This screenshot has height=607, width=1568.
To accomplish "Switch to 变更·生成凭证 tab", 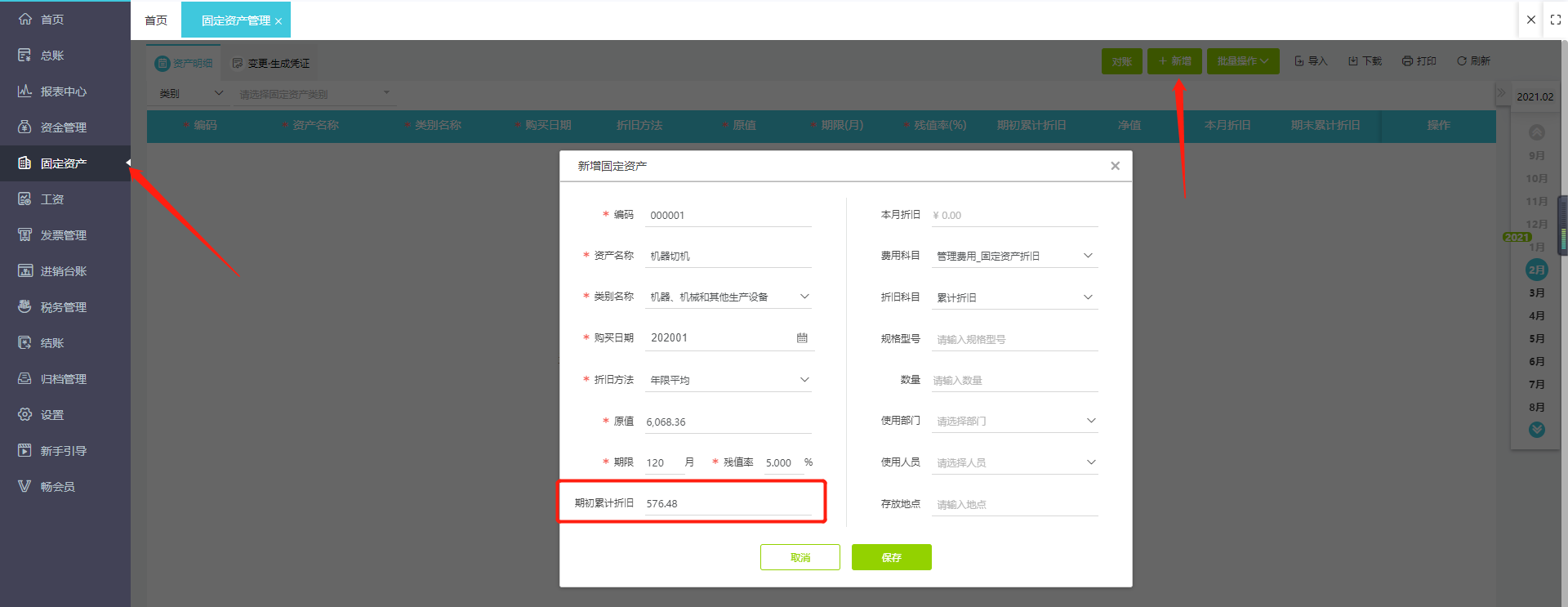I will (271, 63).
